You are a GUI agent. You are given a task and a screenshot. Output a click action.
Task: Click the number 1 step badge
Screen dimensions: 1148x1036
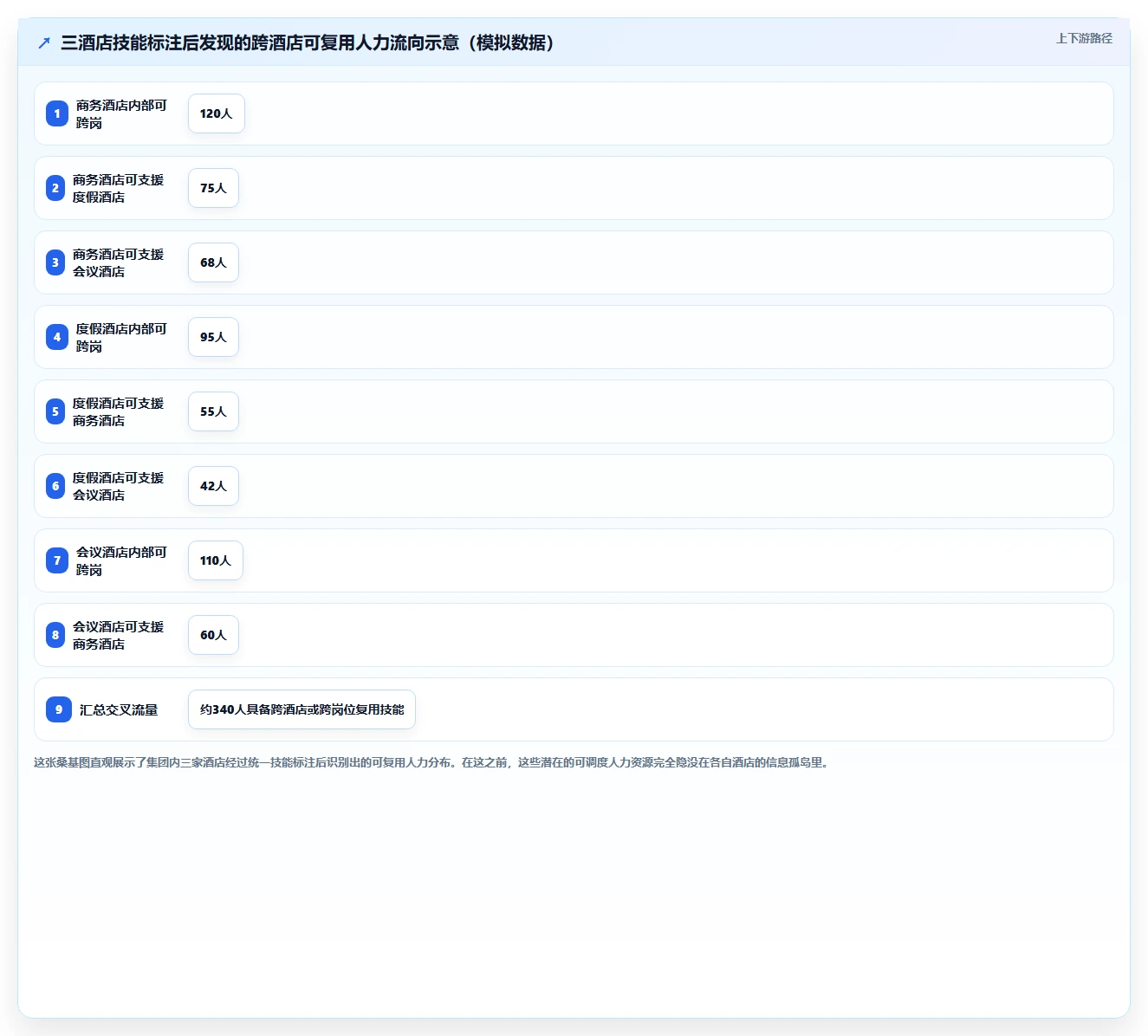tap(57, 113)
